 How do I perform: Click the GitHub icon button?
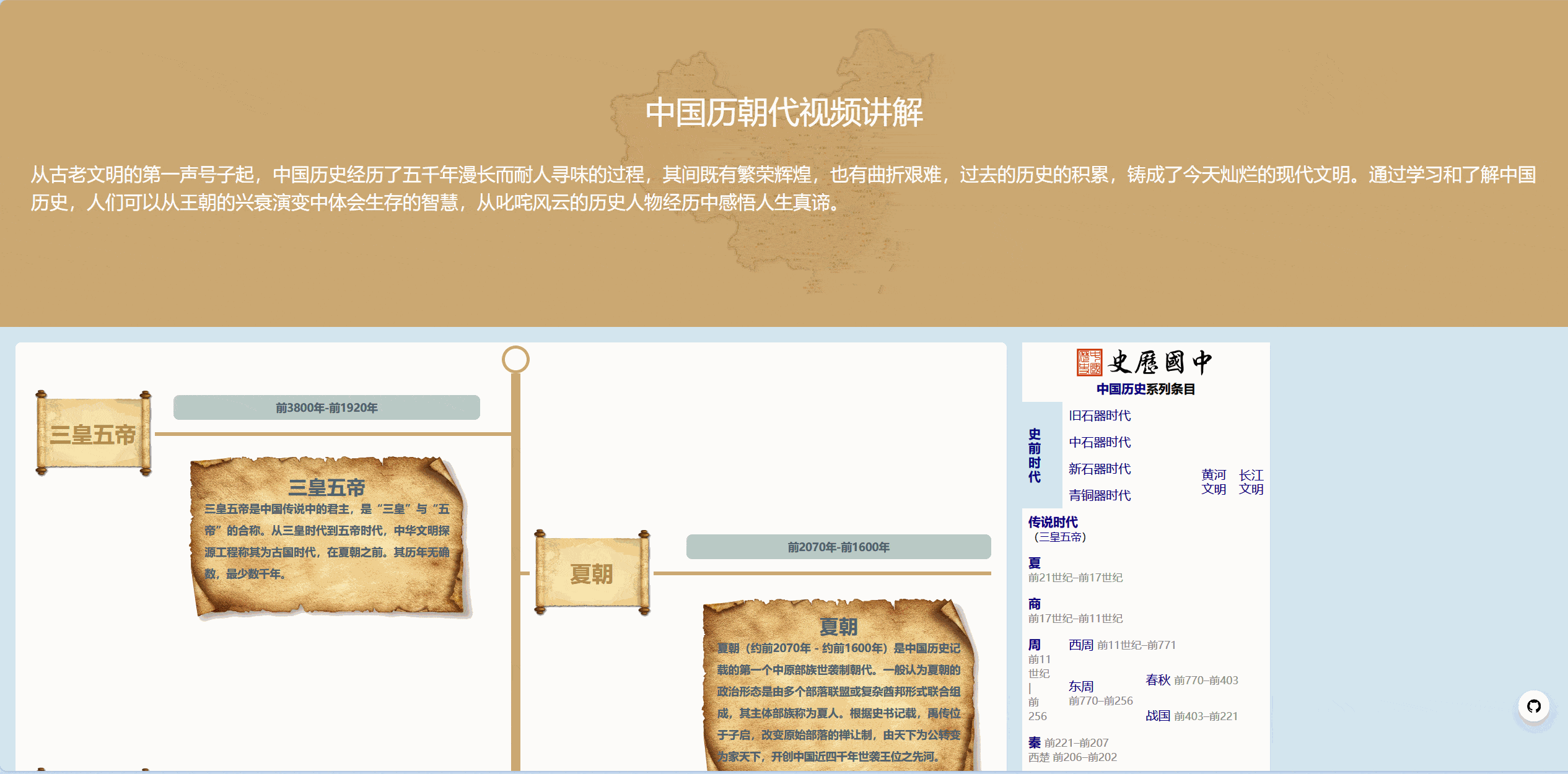click(x=1533, y=706)
